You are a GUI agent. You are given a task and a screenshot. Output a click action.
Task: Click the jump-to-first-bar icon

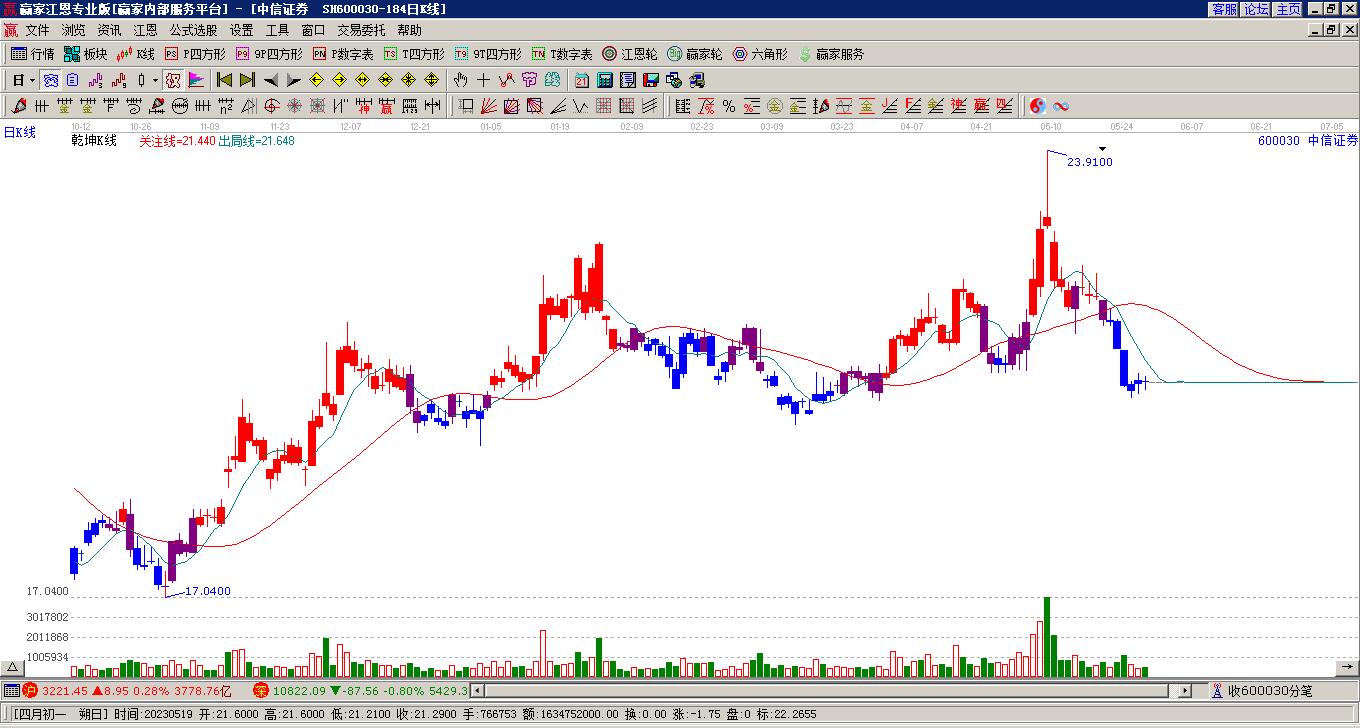pyautogui.click(x=224, y=80)
